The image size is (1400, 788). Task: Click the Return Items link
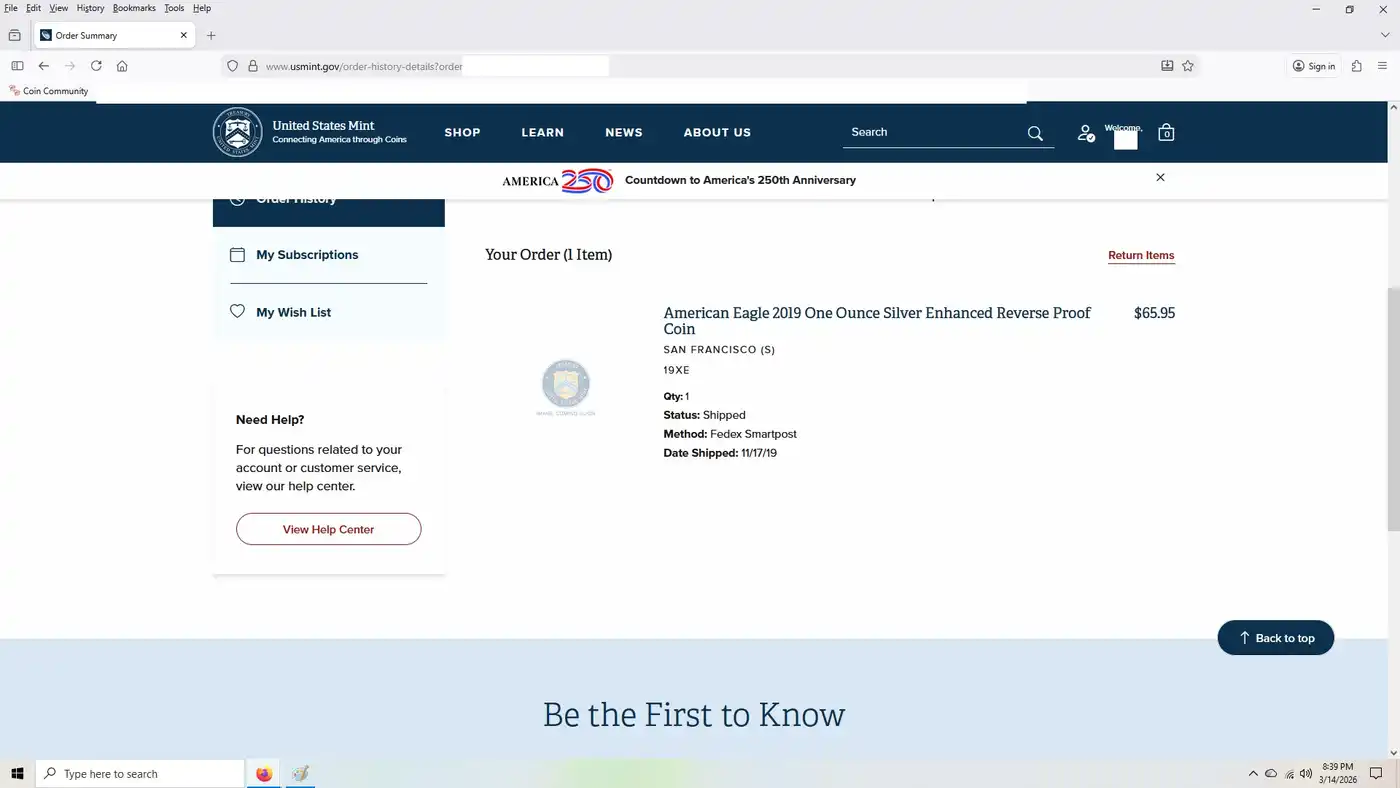point(1141,255)
